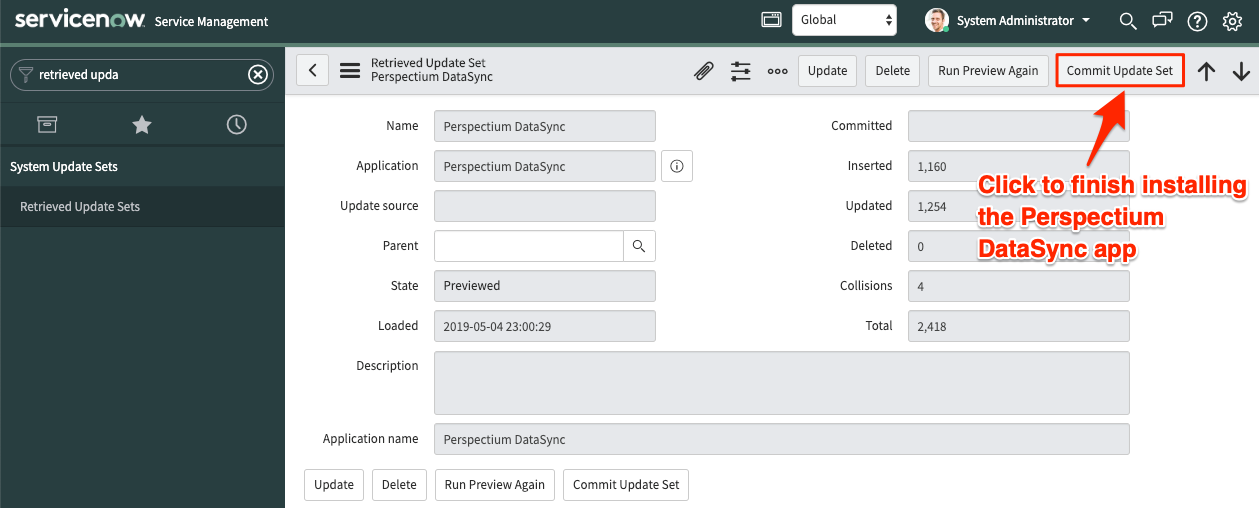This screenshot has height=508, width=1259.
Task: Go to next record down arrow
Action: (x=1241, y=71)
